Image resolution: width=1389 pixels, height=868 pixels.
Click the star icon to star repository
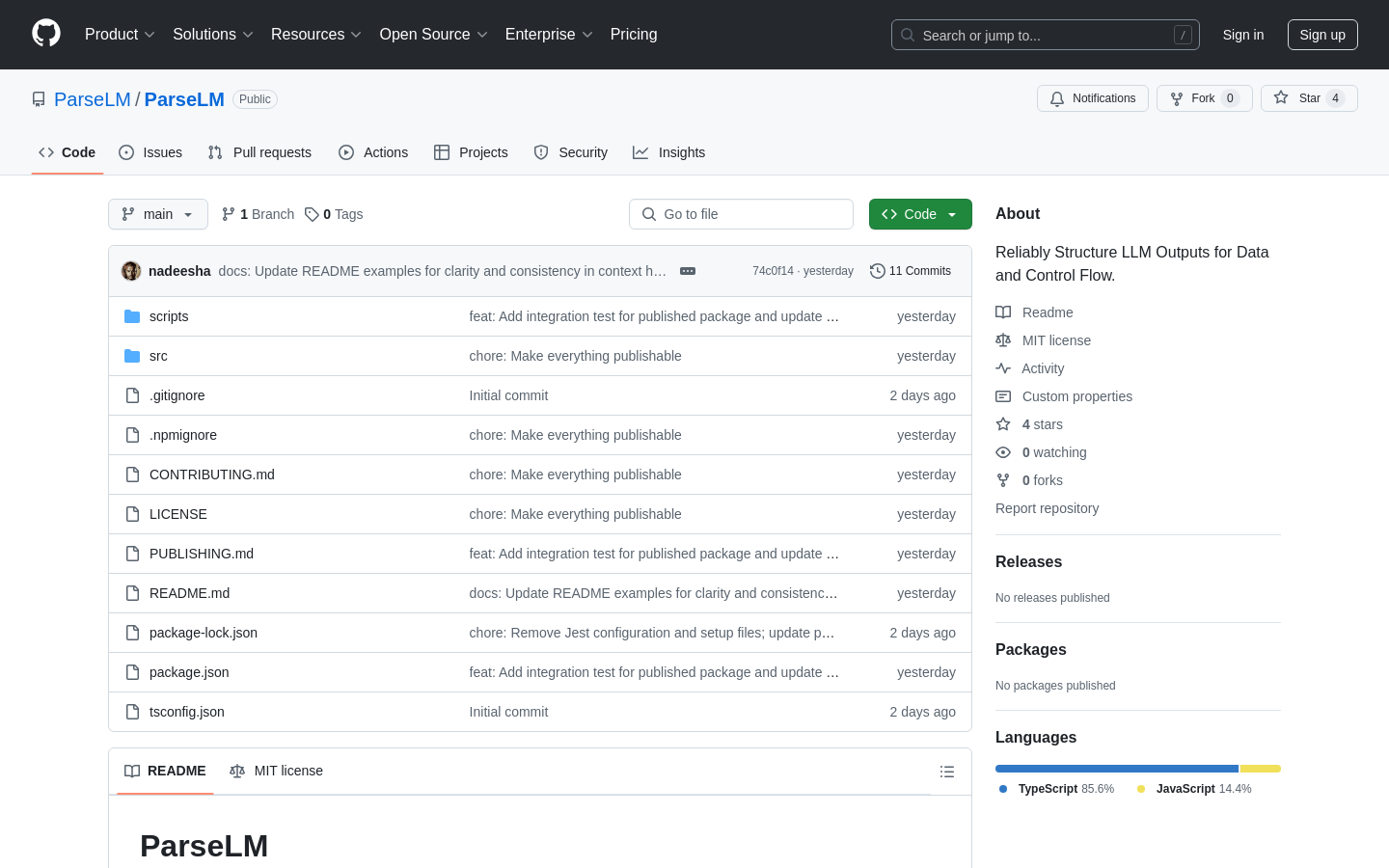pos(1281,97)
